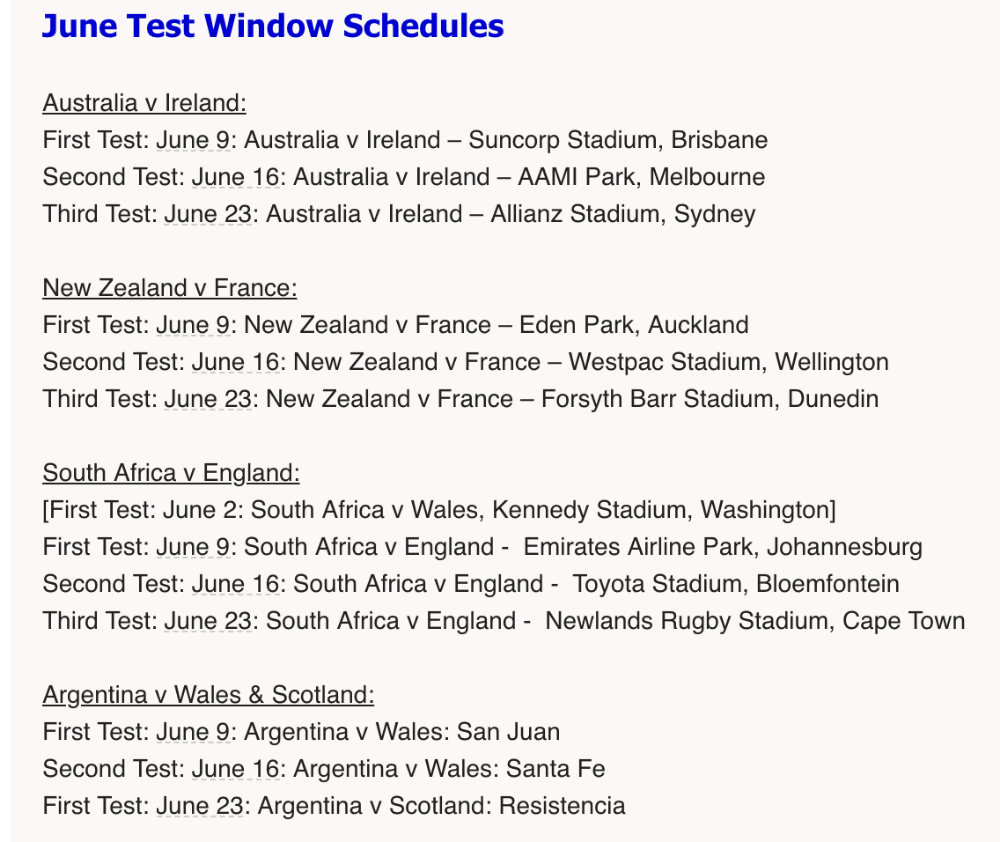Click the Suncorp Stadium, Brisbane text

618,140
